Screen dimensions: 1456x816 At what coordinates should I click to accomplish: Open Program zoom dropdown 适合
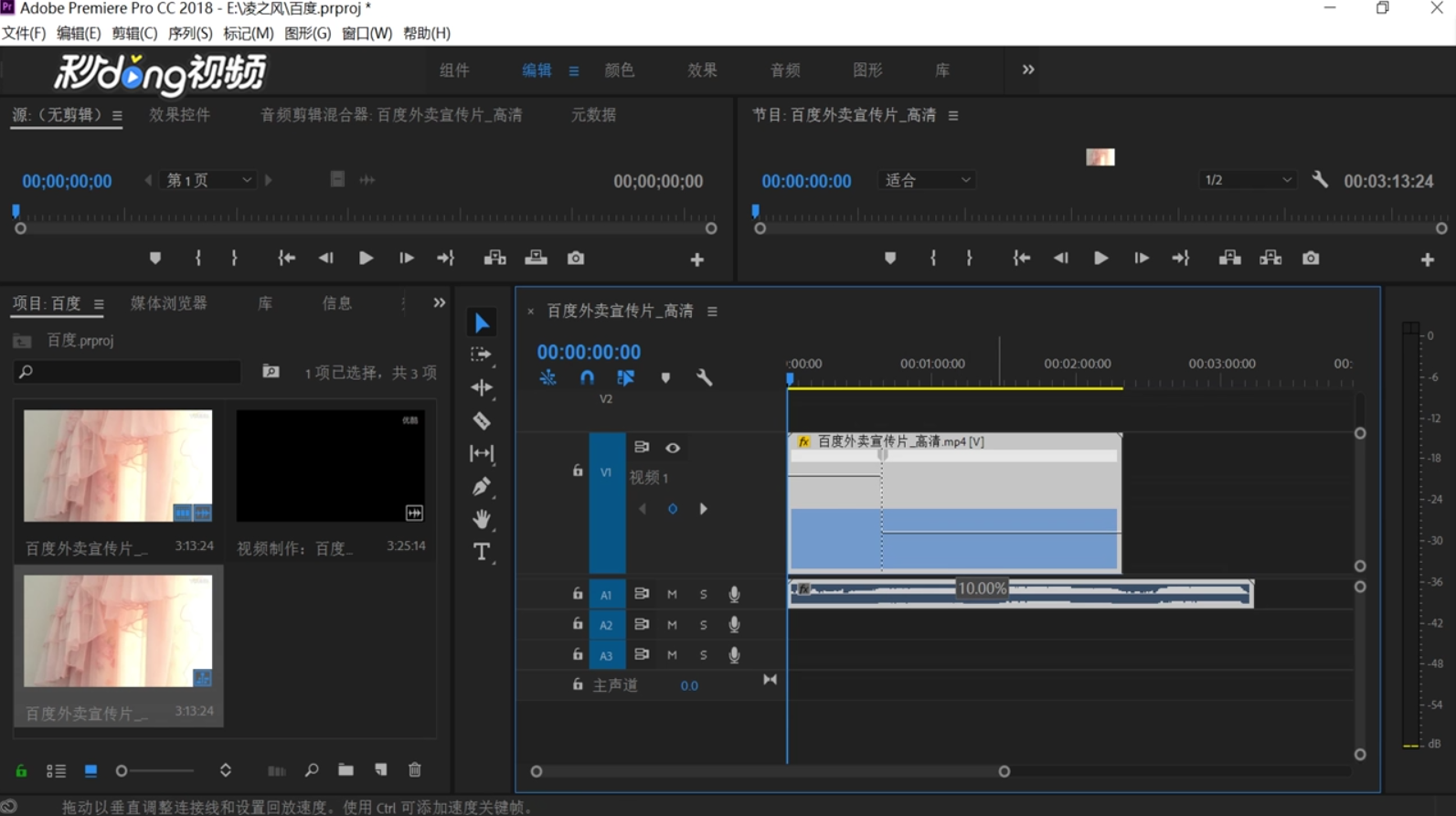coord(926,180)
